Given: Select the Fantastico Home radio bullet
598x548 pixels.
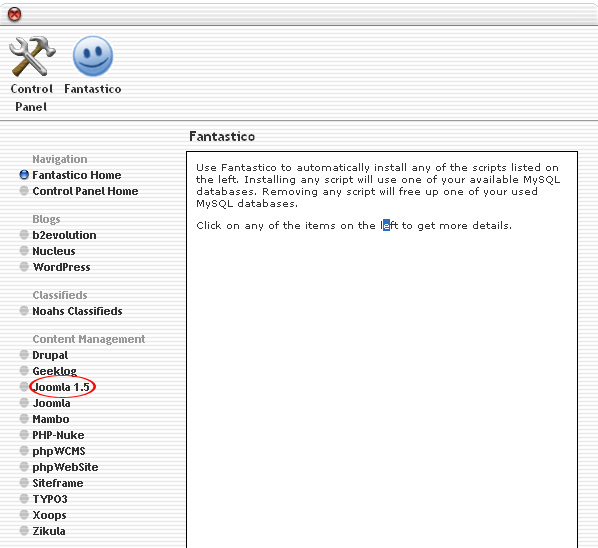Looking at the screenshot, I should (x=24, y=175).
